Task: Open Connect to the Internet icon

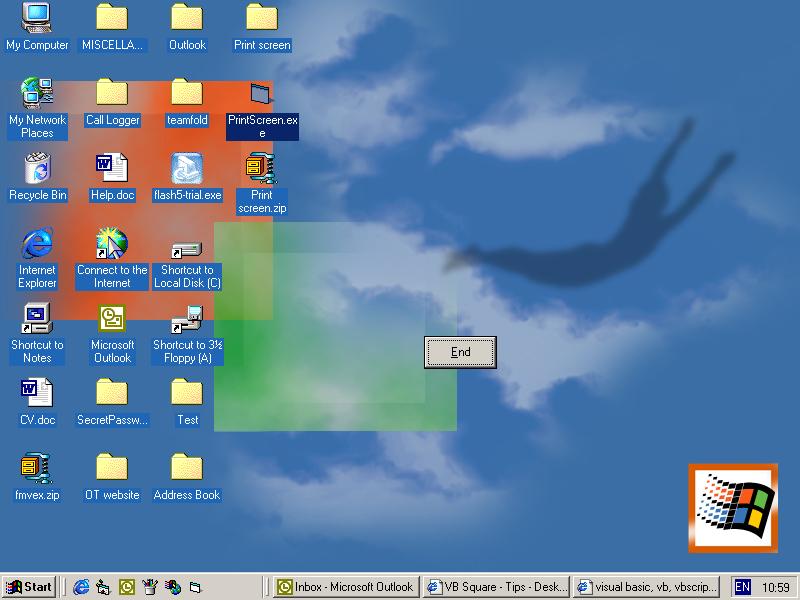Action: (x=112, y=244)
